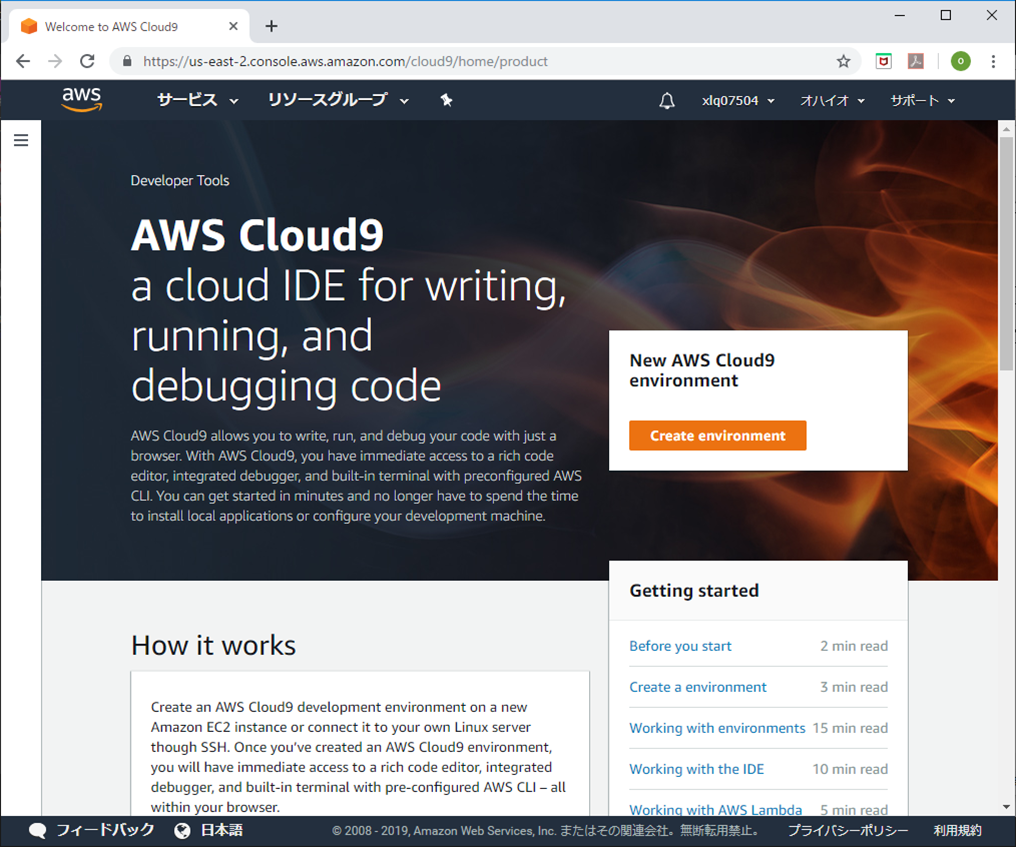The image size is (1016, 847).
Task: Click the AWS Cloud9 hero title
Action: [257, 235]
